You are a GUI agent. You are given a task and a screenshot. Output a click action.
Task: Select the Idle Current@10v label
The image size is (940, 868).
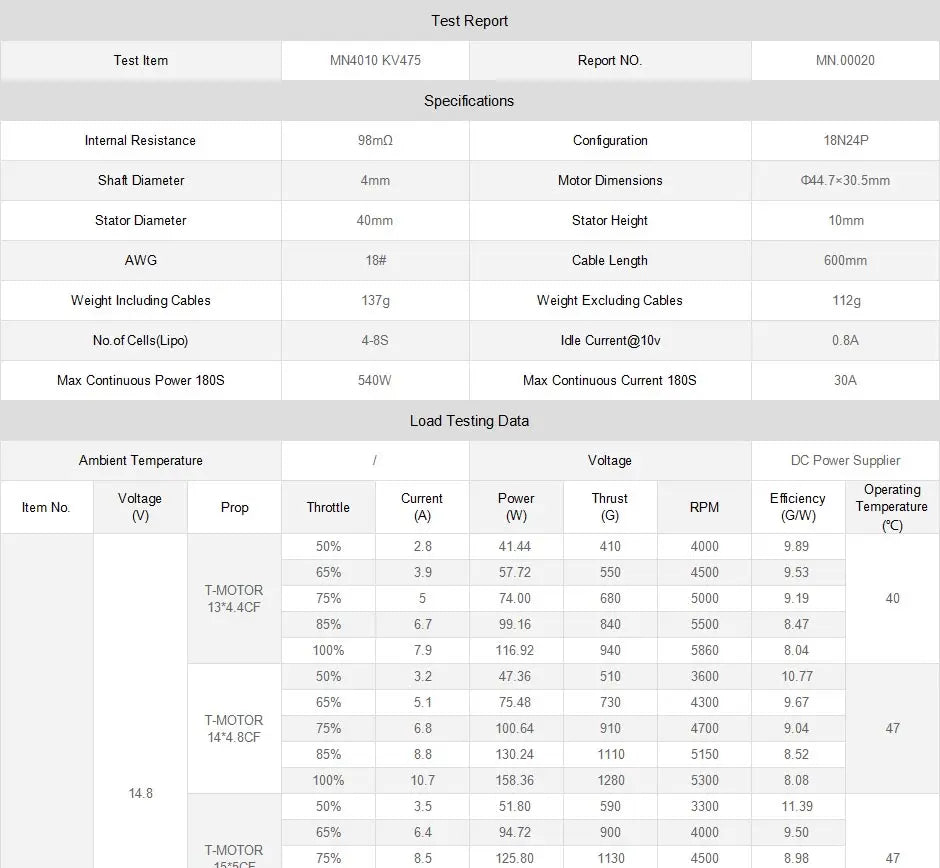tap(610, 341)
